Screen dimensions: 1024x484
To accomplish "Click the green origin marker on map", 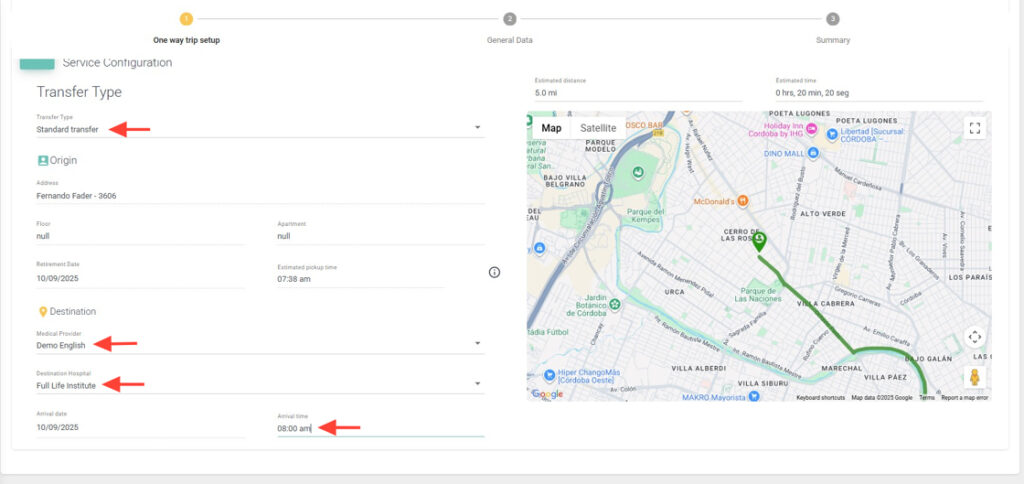I will [759, 241].
